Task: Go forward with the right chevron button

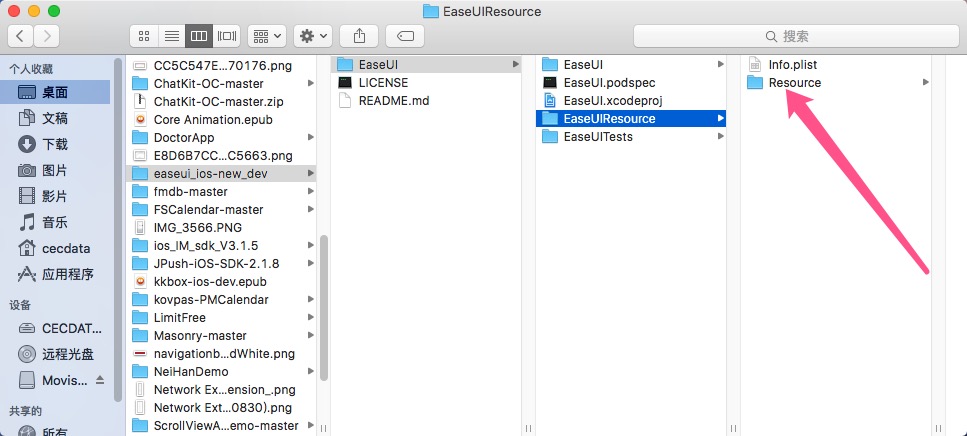Action: pos(47,36)
